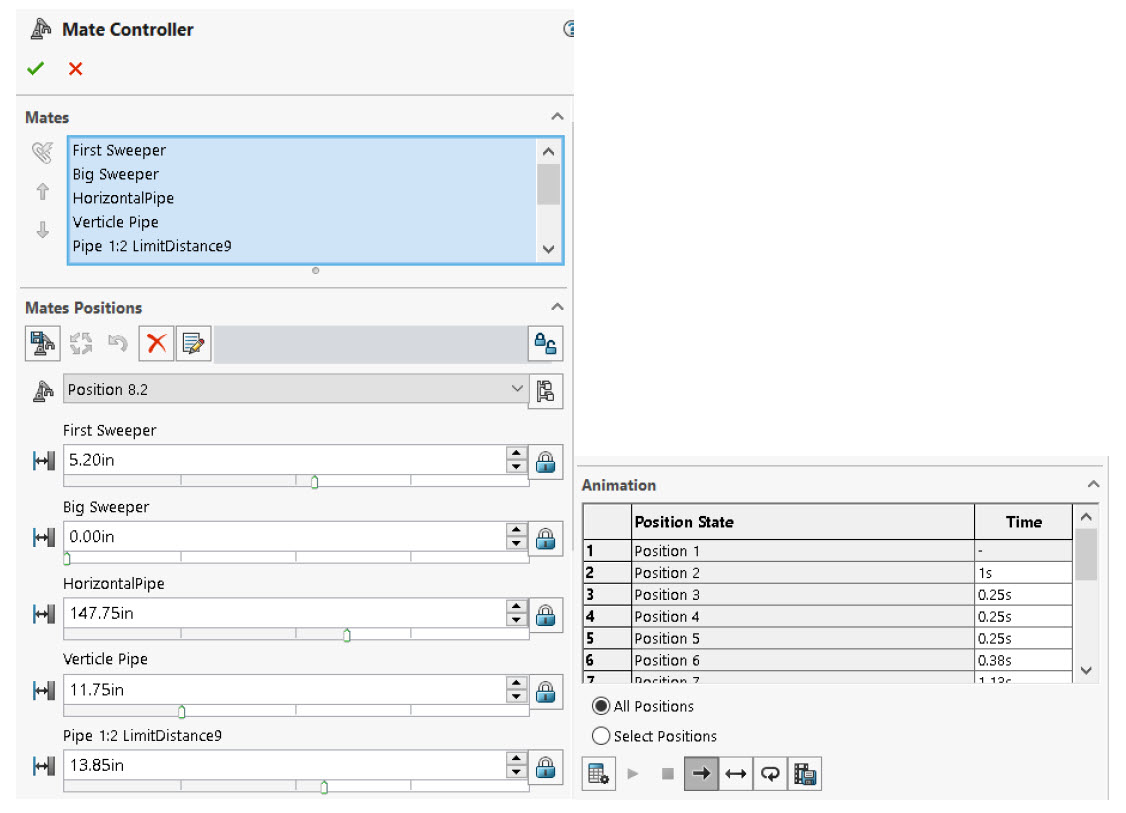1126x813 pixels.
Task: Select Position 4 in the animation table
Action: point(667,616)
